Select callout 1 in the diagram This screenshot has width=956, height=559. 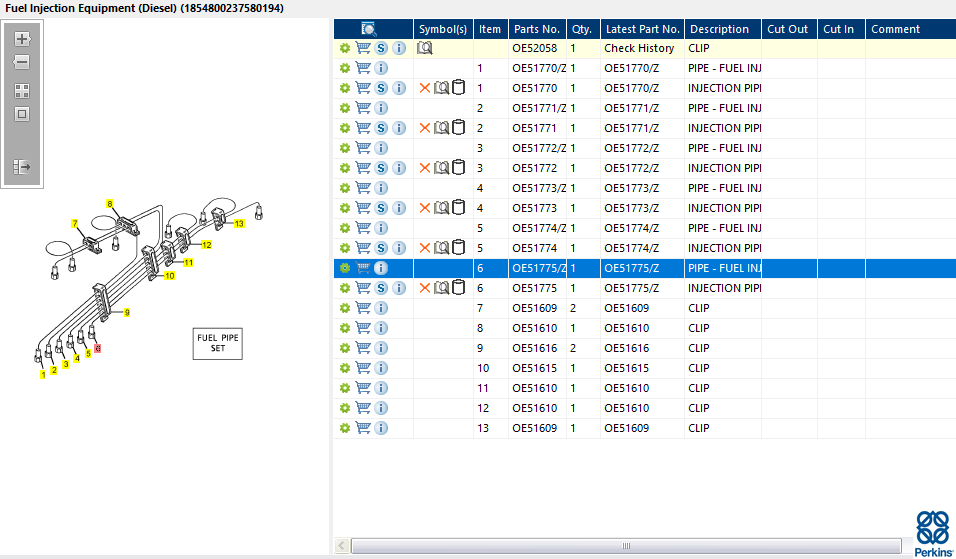(43, 374)
